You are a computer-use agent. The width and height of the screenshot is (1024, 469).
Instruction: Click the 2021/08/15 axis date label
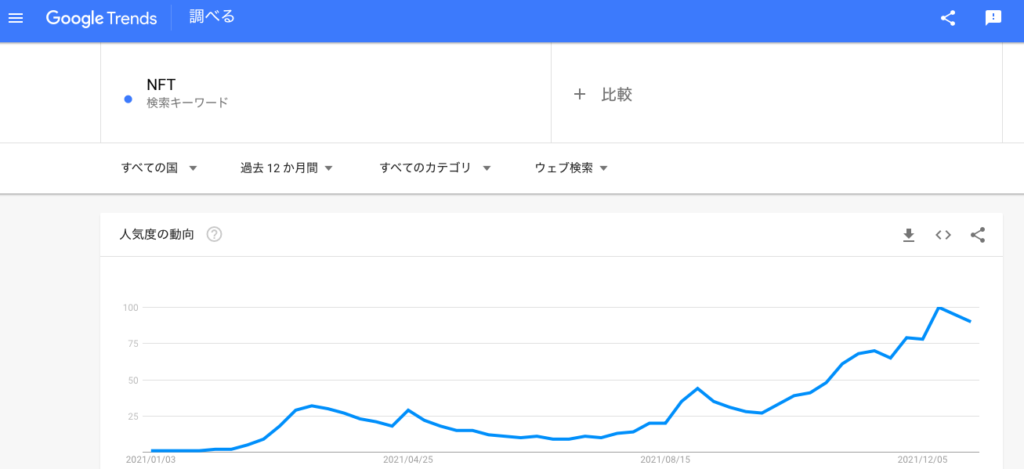(x=665, y=460)
